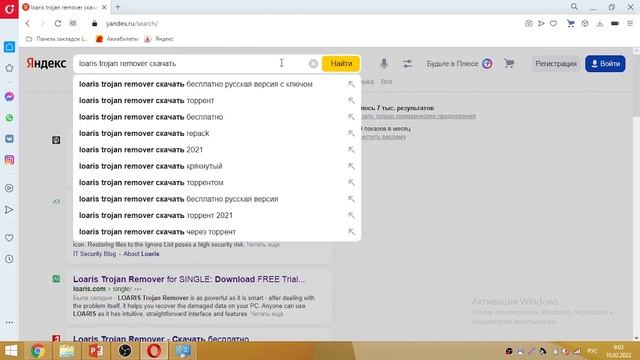This screenshot has width=640, height=360.
Task: Open Windows Start menu
Action: pos(10,351)
